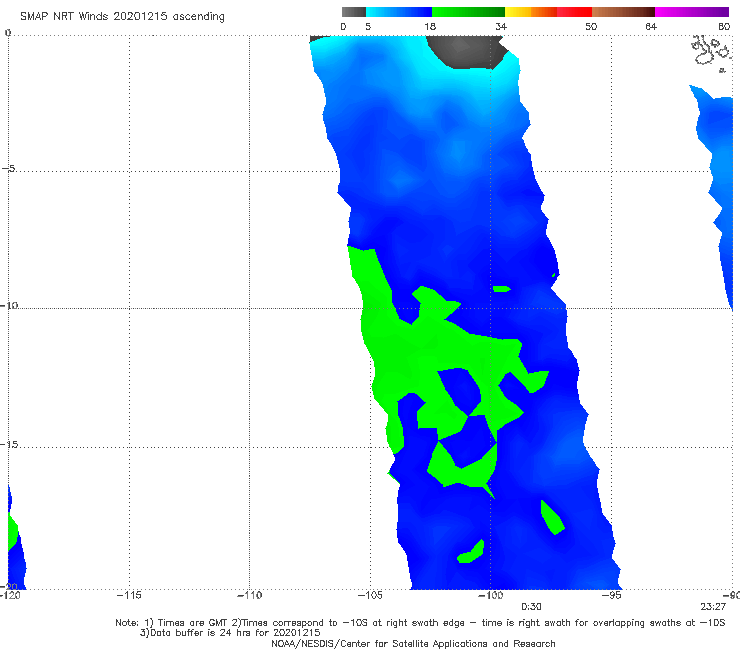Click the latitude axis label "-15"

coord(9,444)
